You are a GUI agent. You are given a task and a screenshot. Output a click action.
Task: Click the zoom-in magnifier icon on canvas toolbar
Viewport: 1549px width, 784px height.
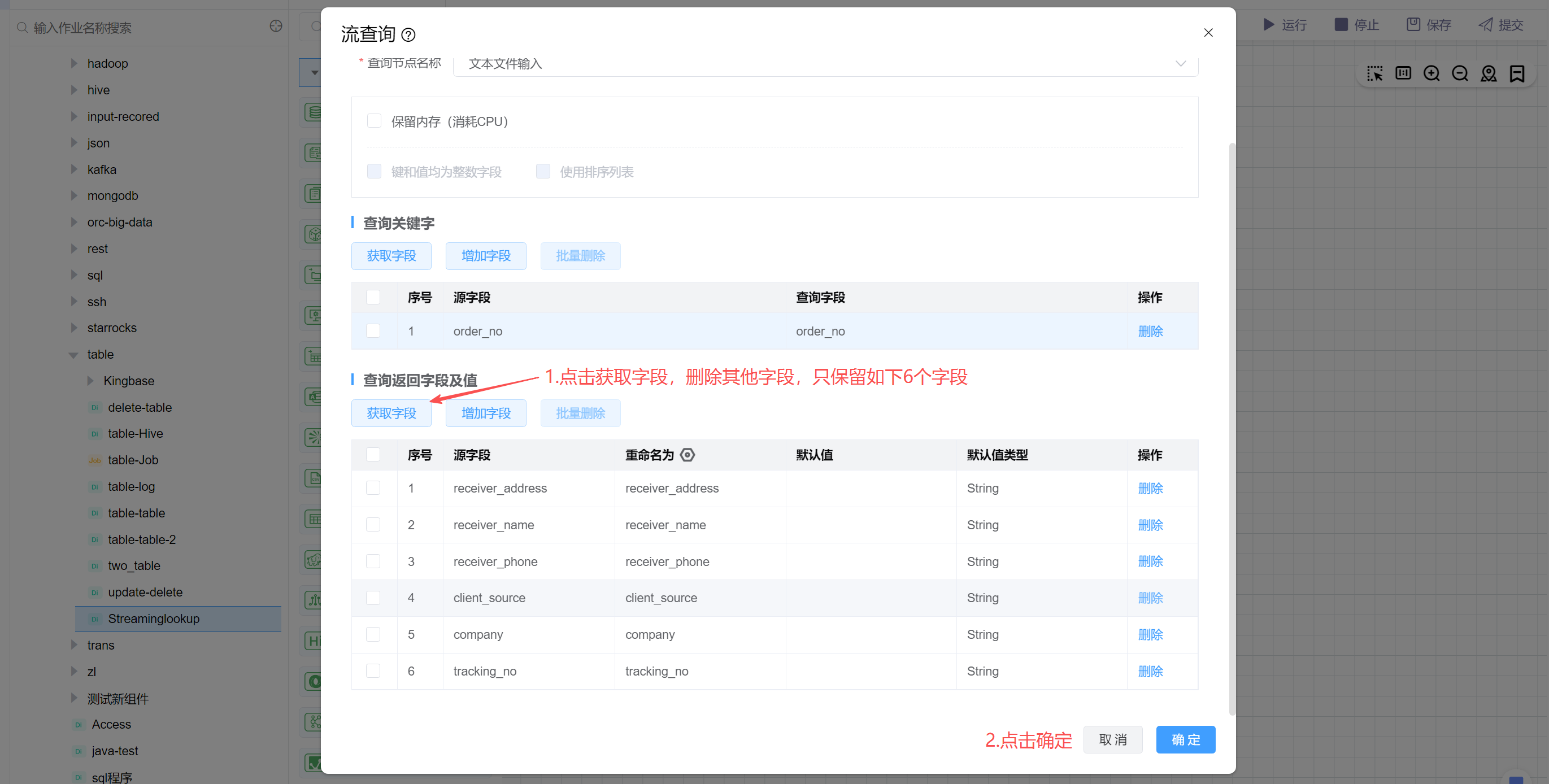[x=1431, y=73]
